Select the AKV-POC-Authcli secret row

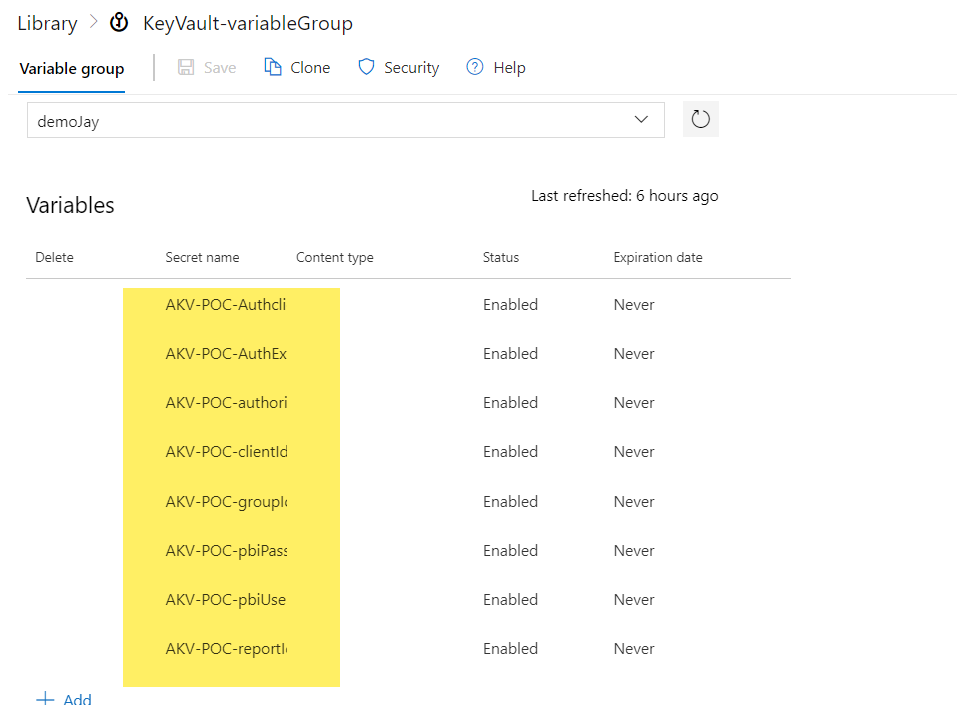(x=408, y=305)
